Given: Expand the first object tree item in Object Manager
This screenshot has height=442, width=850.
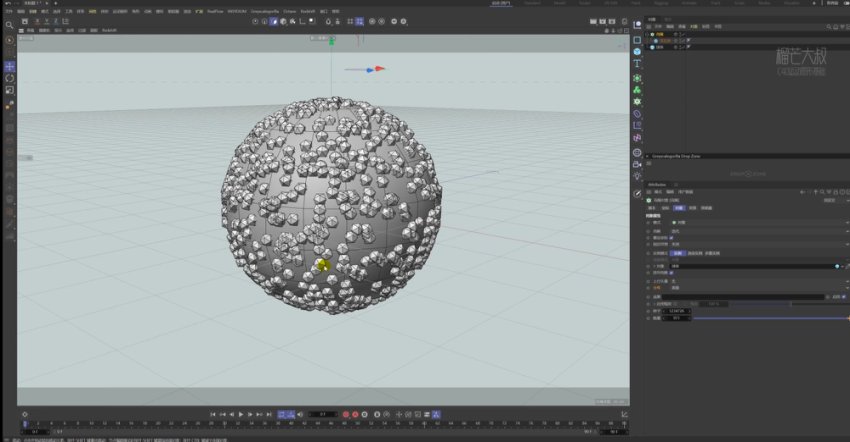Looking at the screenshot, I should [648, 33].
